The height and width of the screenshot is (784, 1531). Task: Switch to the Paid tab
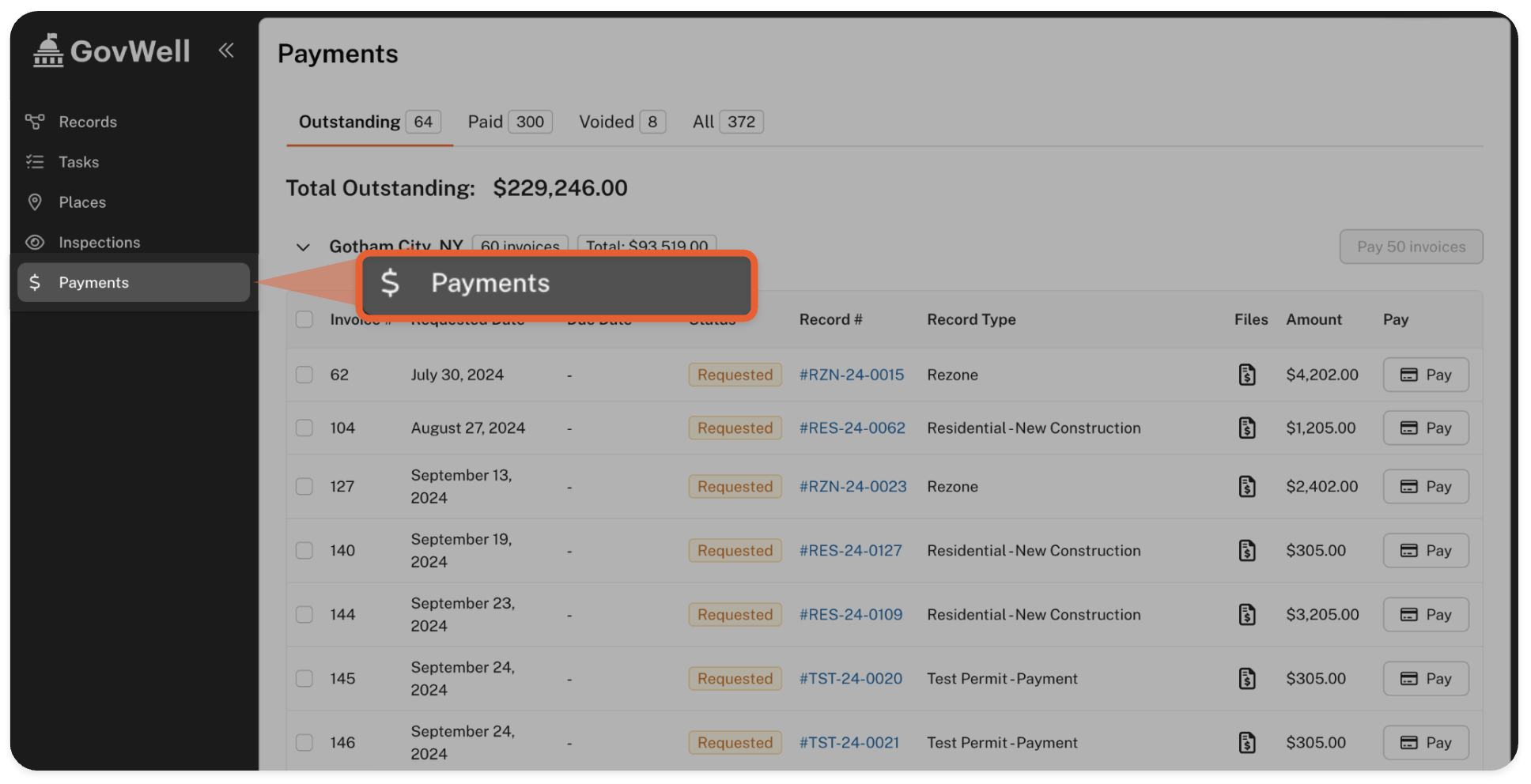tap(508, 122)
